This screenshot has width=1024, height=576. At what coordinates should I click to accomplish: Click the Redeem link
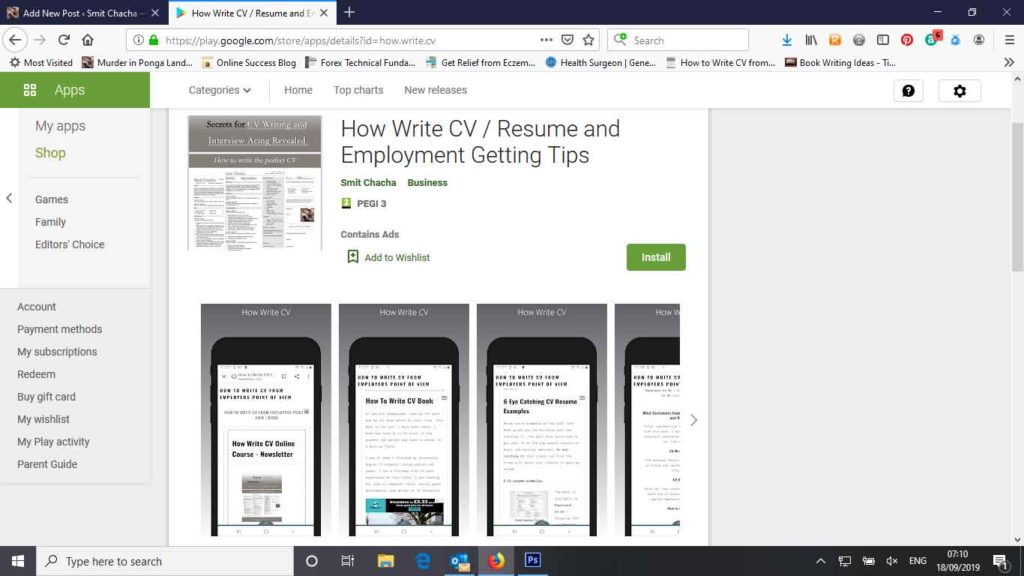[36, 374]
